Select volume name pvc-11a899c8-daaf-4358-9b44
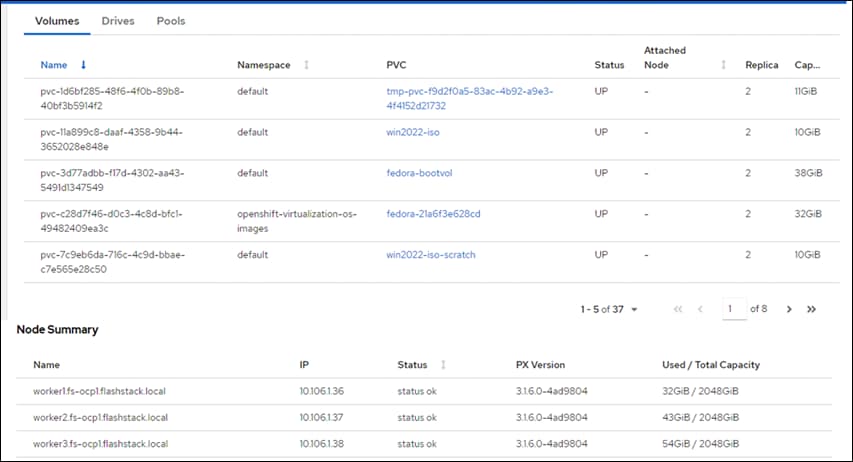Screen dimensions: 853x462 112,139
